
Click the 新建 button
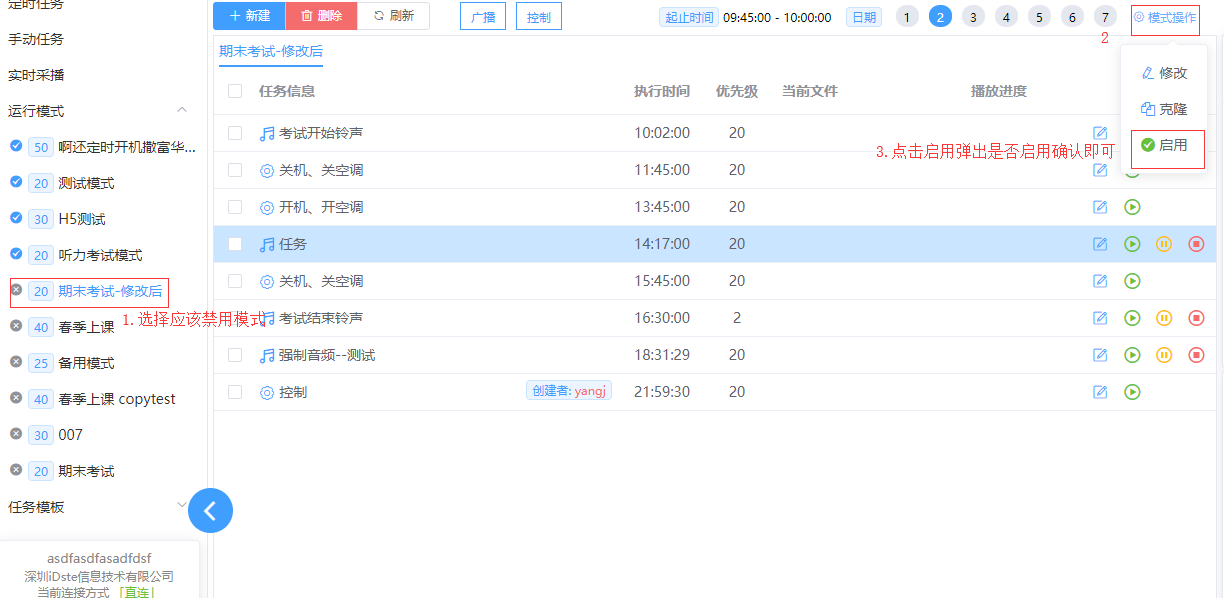[249, 16]
